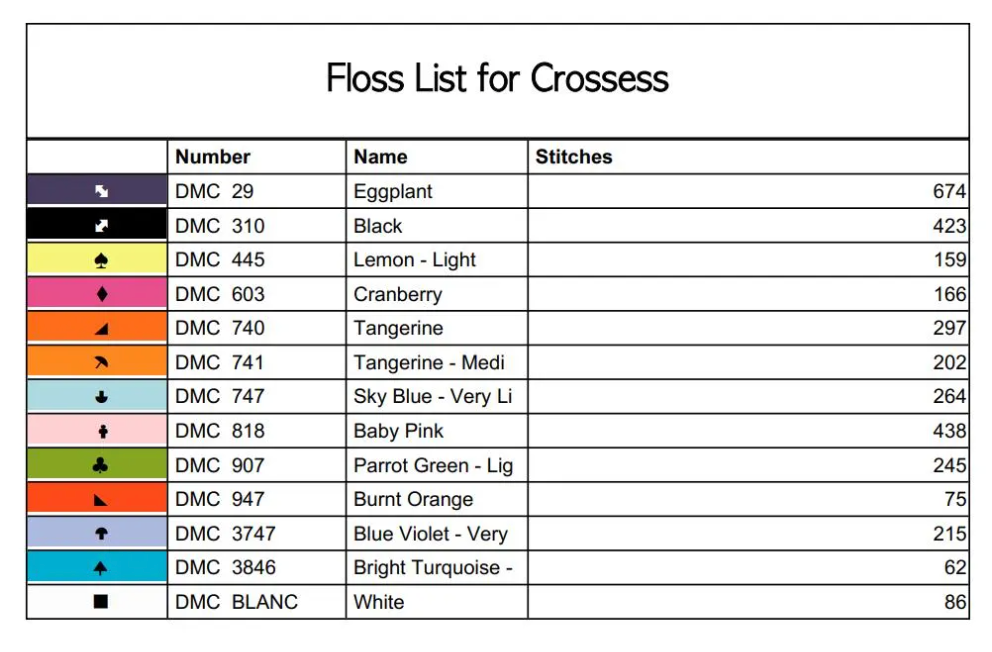Viewport: 992px width, 652px height.
Task: Select the DMC 3747 number cell
Action: (x=225, y=534)
